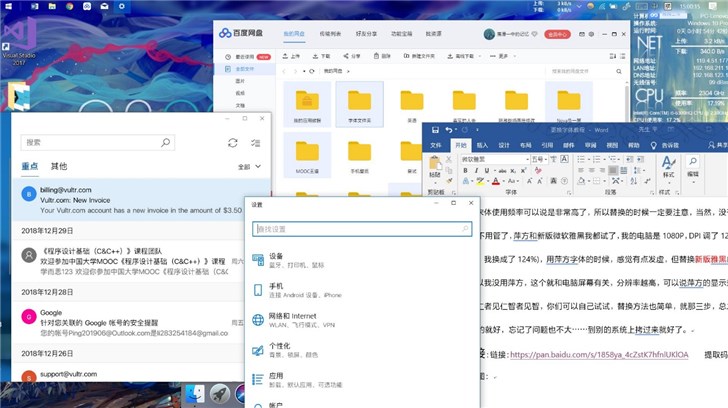Click Share (分享) in Baidu Netdisk toolbar

352,56
